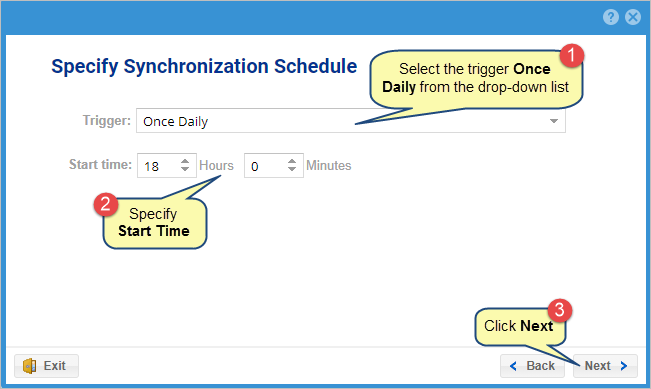651x389 pixels.
Task: Close the dialog with the X icon
Action: pyautogui.click(x=633, y=17)
